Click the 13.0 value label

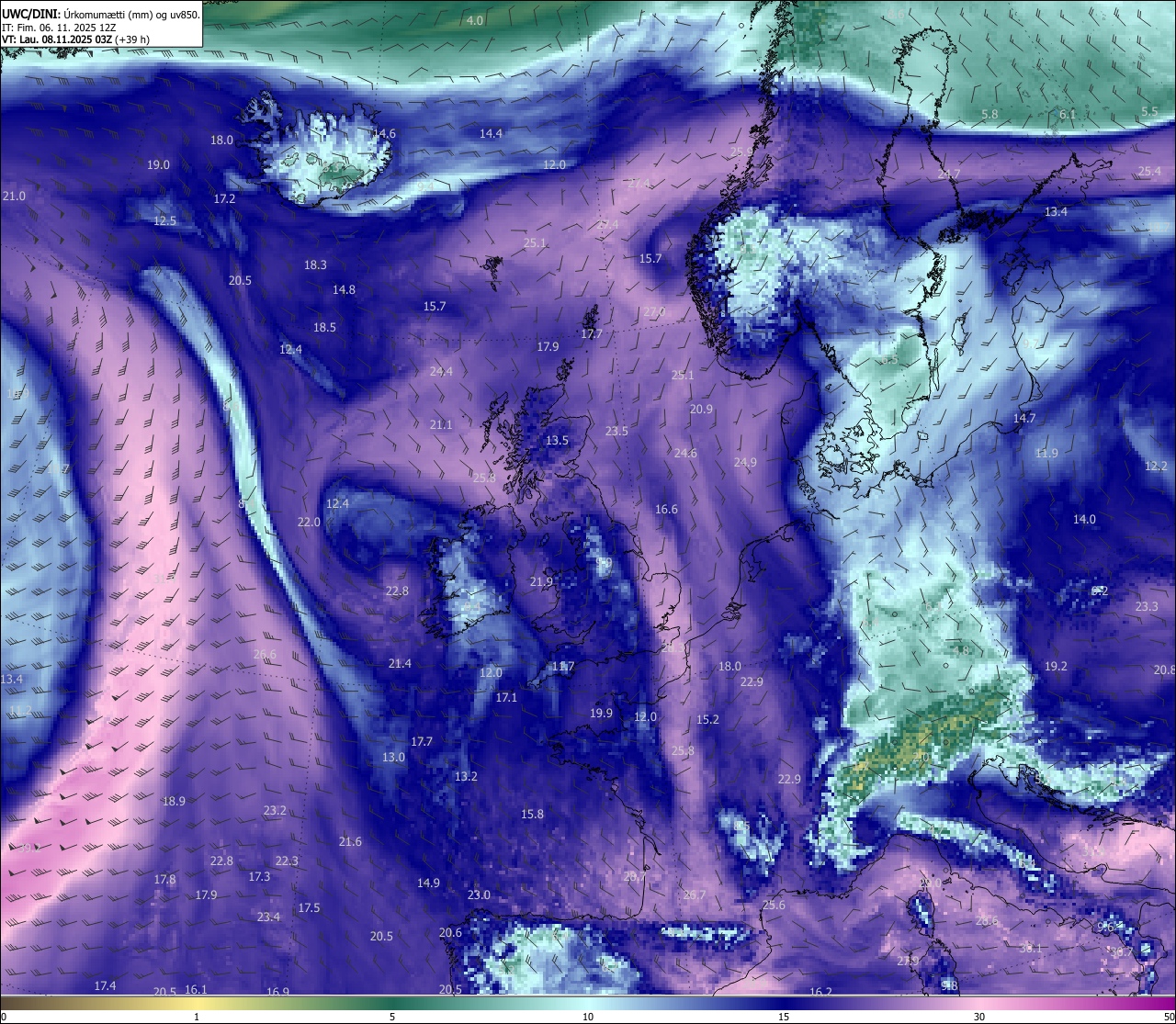coord(393,757)
